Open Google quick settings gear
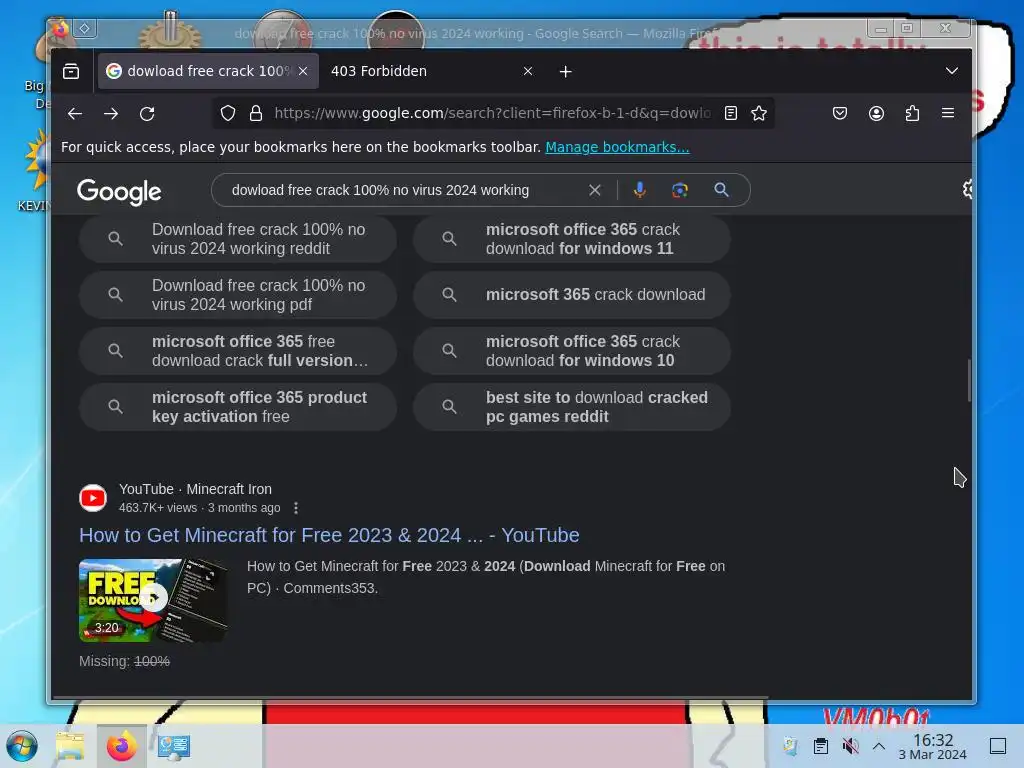This screenshot has height=768, width=1024. (967, 189)
